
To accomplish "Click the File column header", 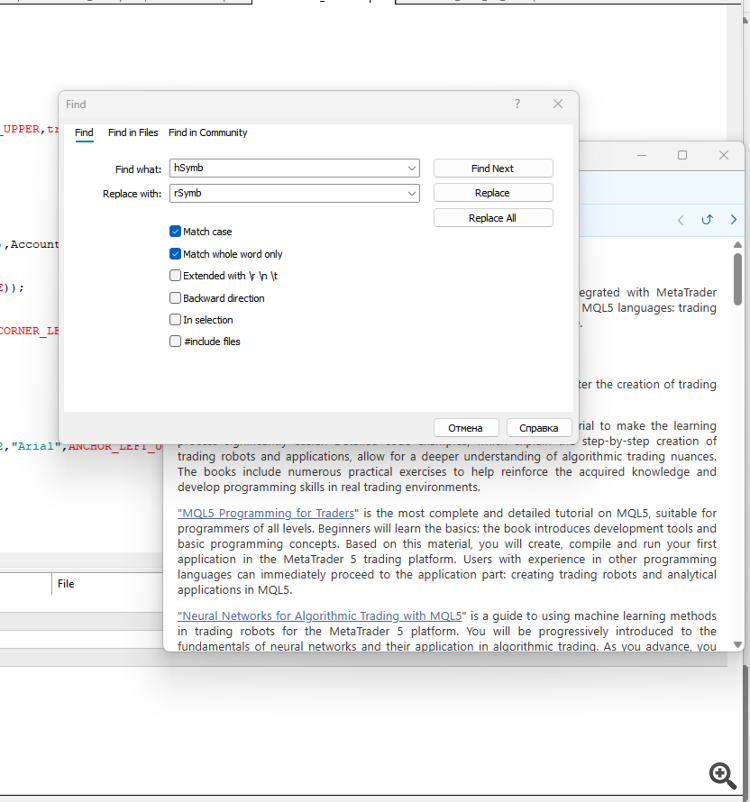I will [66, 584].
